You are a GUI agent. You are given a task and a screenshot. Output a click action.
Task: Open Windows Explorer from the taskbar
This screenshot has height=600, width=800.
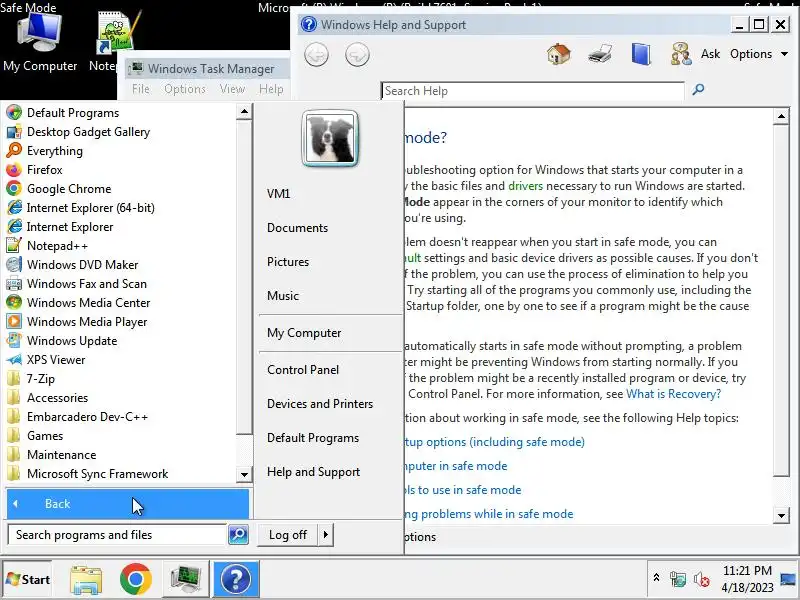[86, 579]
